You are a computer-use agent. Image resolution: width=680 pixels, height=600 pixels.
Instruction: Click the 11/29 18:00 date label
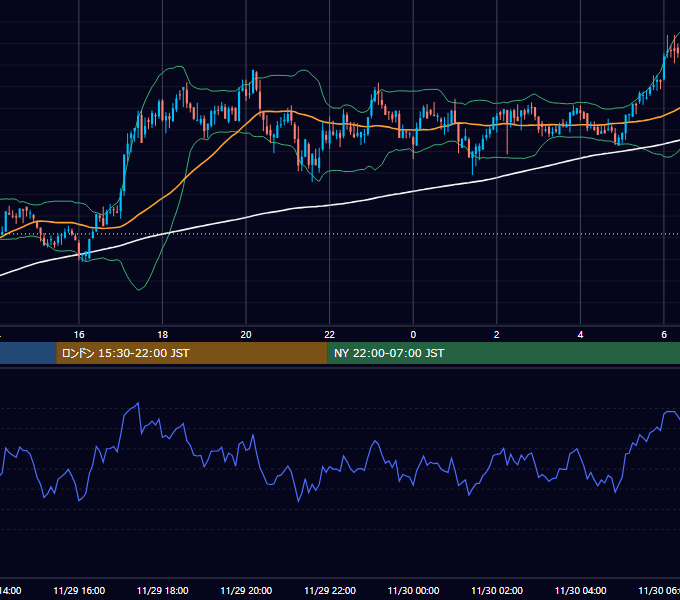coord(163,591)
